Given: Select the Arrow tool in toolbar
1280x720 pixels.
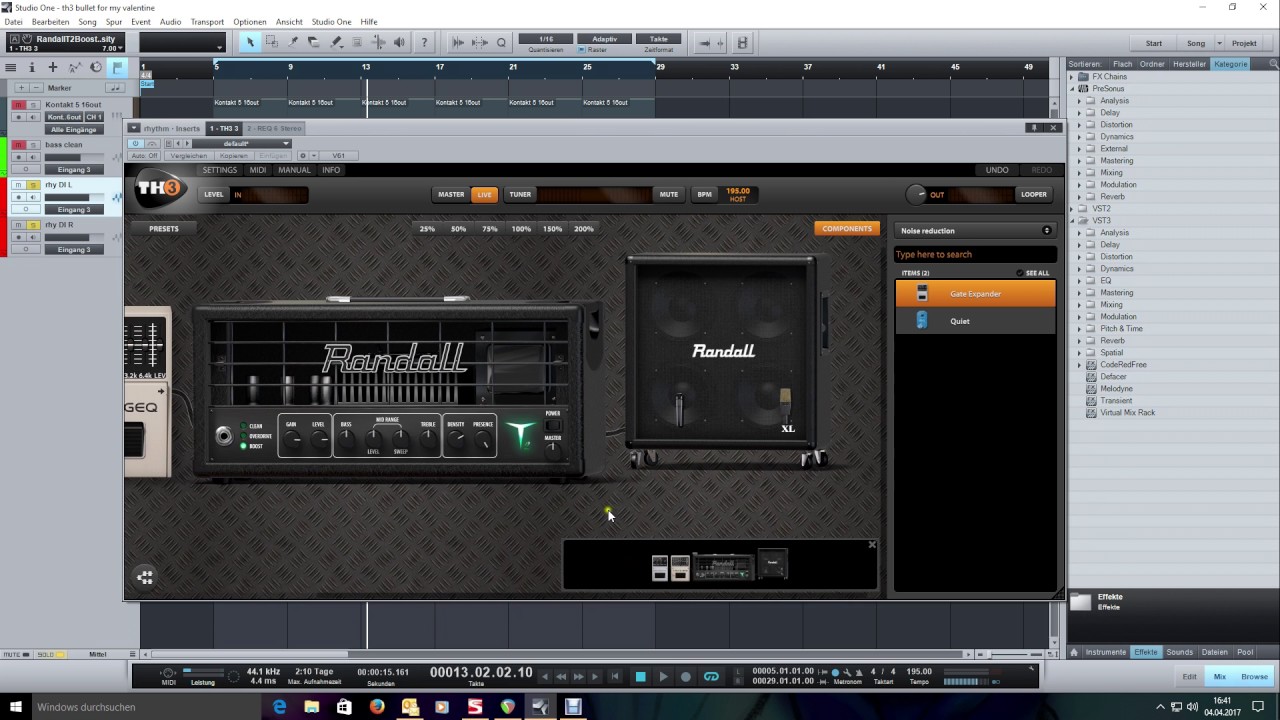Looking at the screenshot, I should click(x=250, y=42).
